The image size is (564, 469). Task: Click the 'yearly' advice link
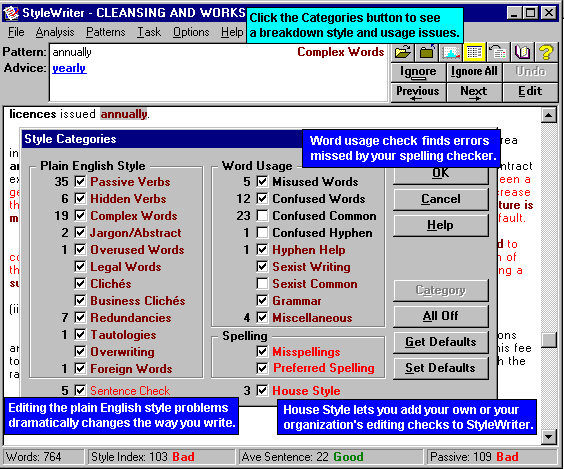pyautogui.click(x=69, y=68)
